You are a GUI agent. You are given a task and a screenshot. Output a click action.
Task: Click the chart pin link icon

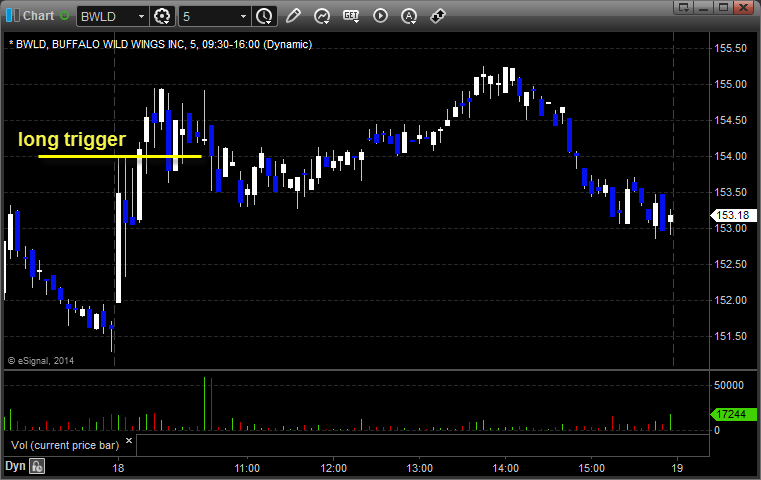coord(438,16)
